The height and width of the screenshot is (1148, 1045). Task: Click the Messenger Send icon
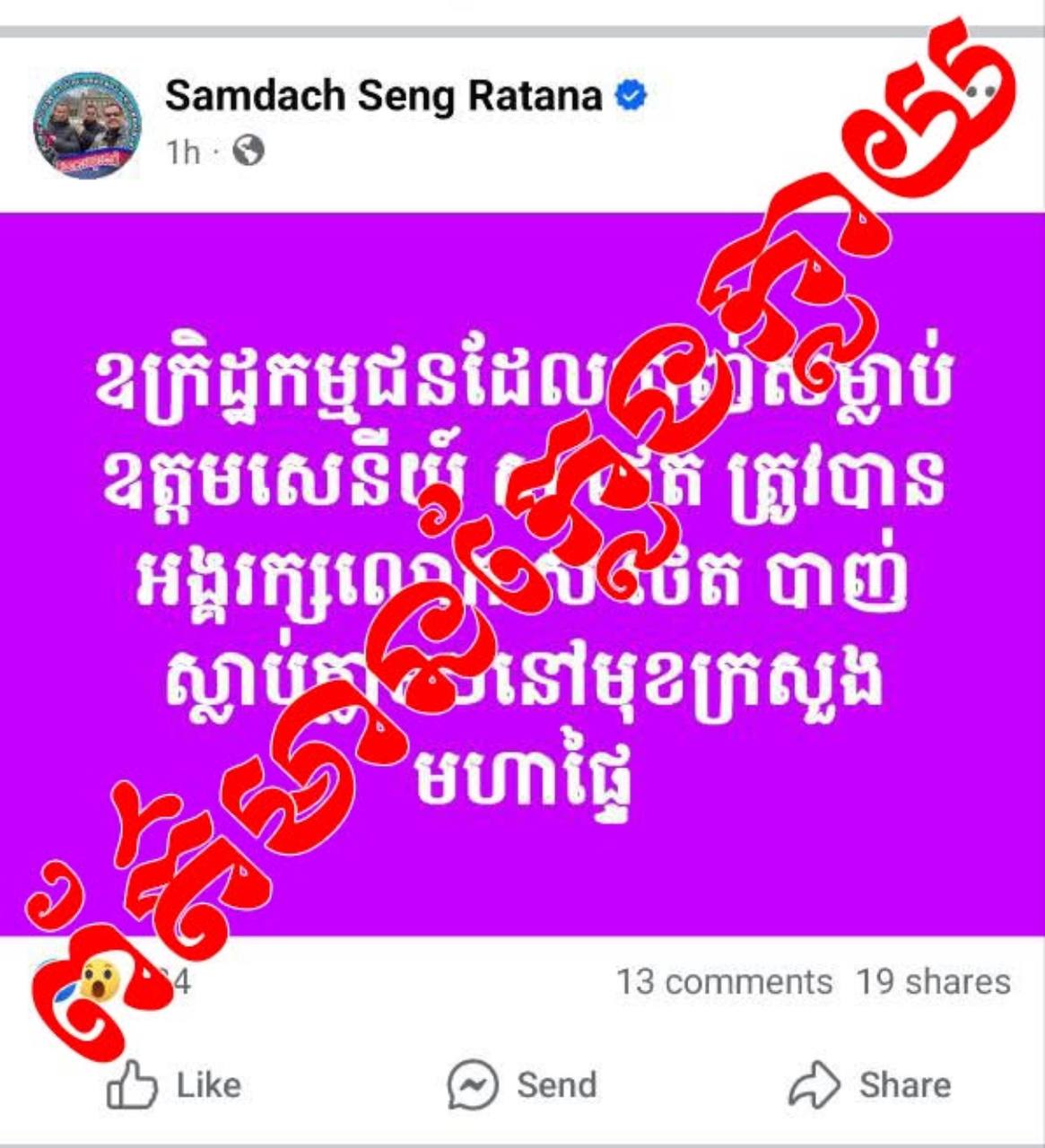[473, 1086]
